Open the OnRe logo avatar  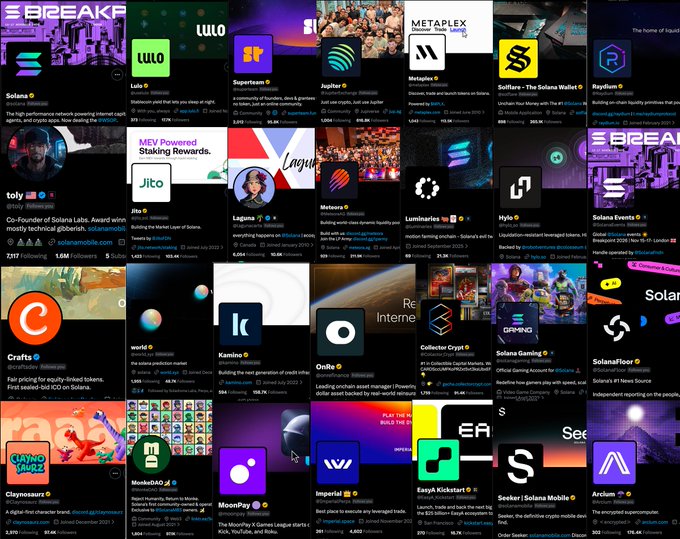[340, 332]
